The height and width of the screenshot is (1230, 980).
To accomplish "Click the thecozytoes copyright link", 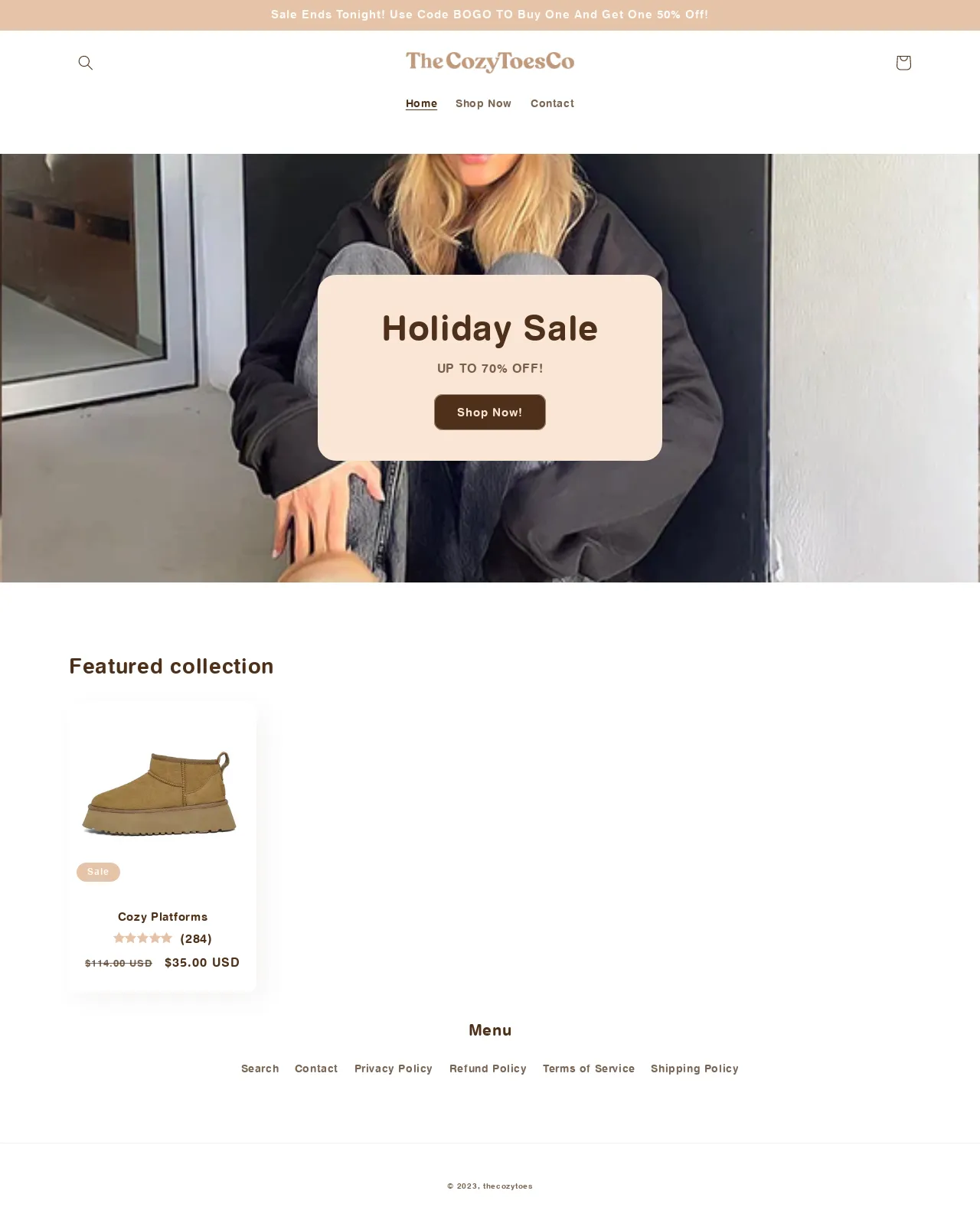I will pos(508,1186).
